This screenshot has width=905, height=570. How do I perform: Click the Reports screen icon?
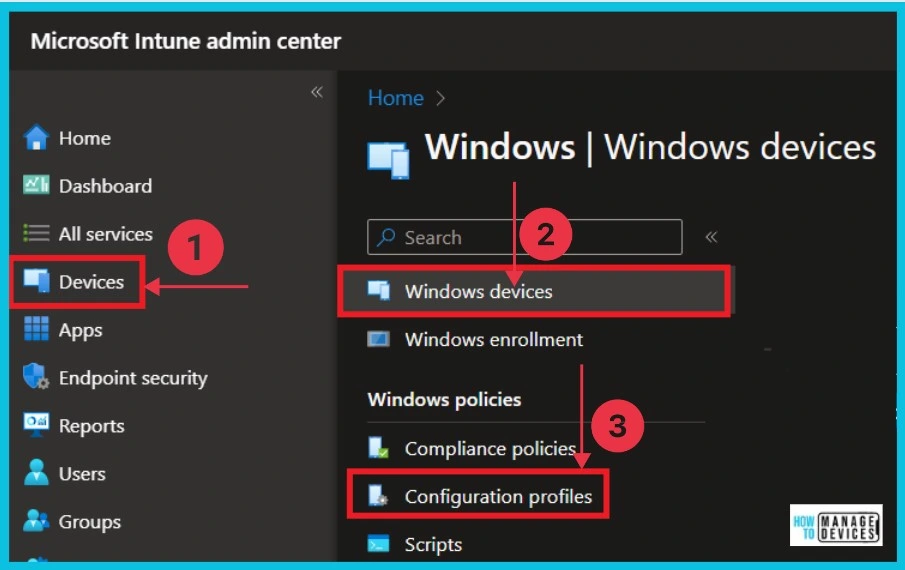point(36,425)
